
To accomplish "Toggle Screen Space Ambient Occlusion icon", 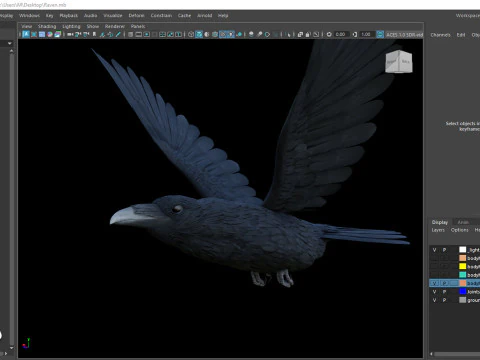I will [x=251, y=34].
